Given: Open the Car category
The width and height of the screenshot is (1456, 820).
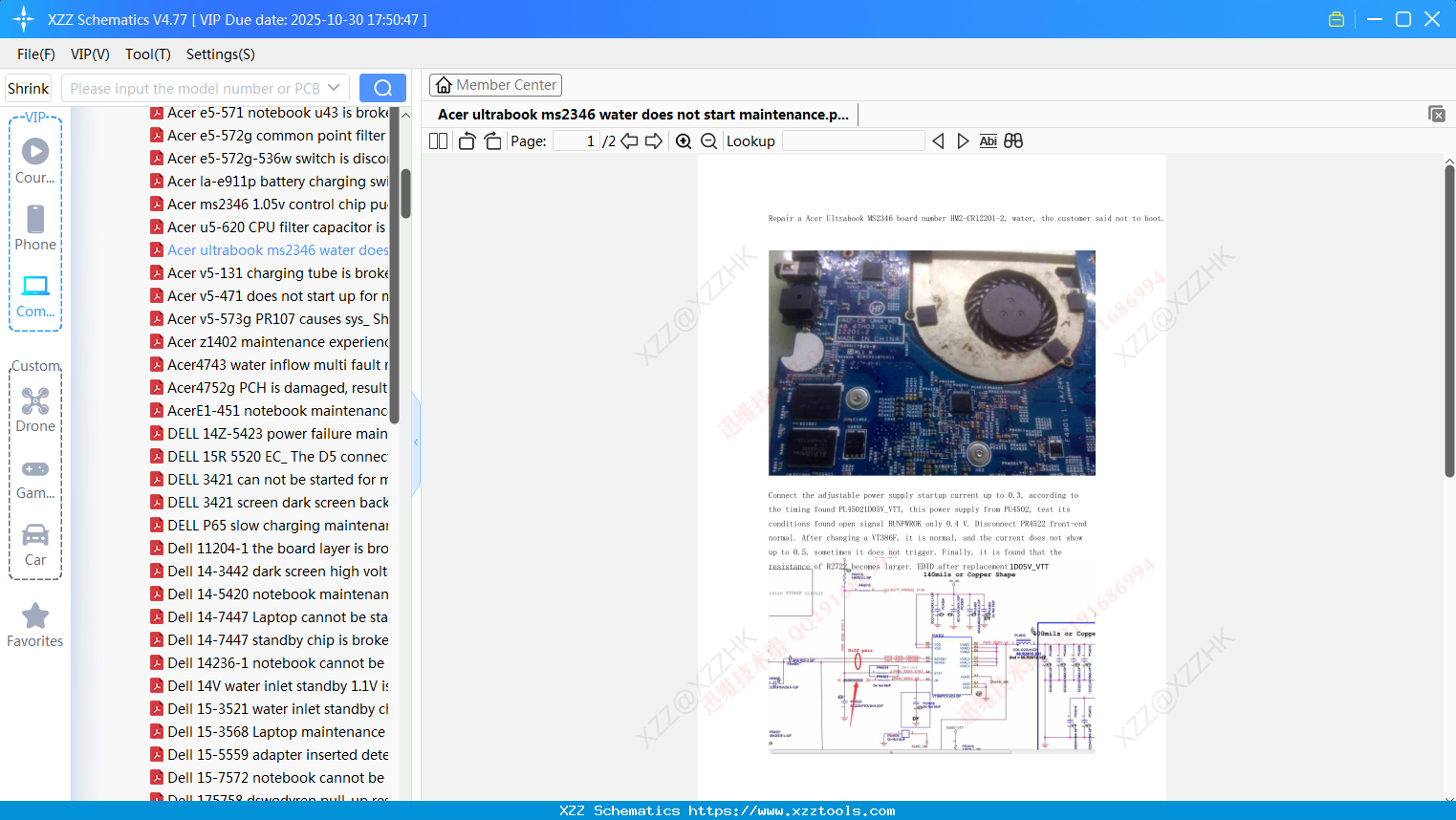Looking at the screenshot, I should click(35, 545).
